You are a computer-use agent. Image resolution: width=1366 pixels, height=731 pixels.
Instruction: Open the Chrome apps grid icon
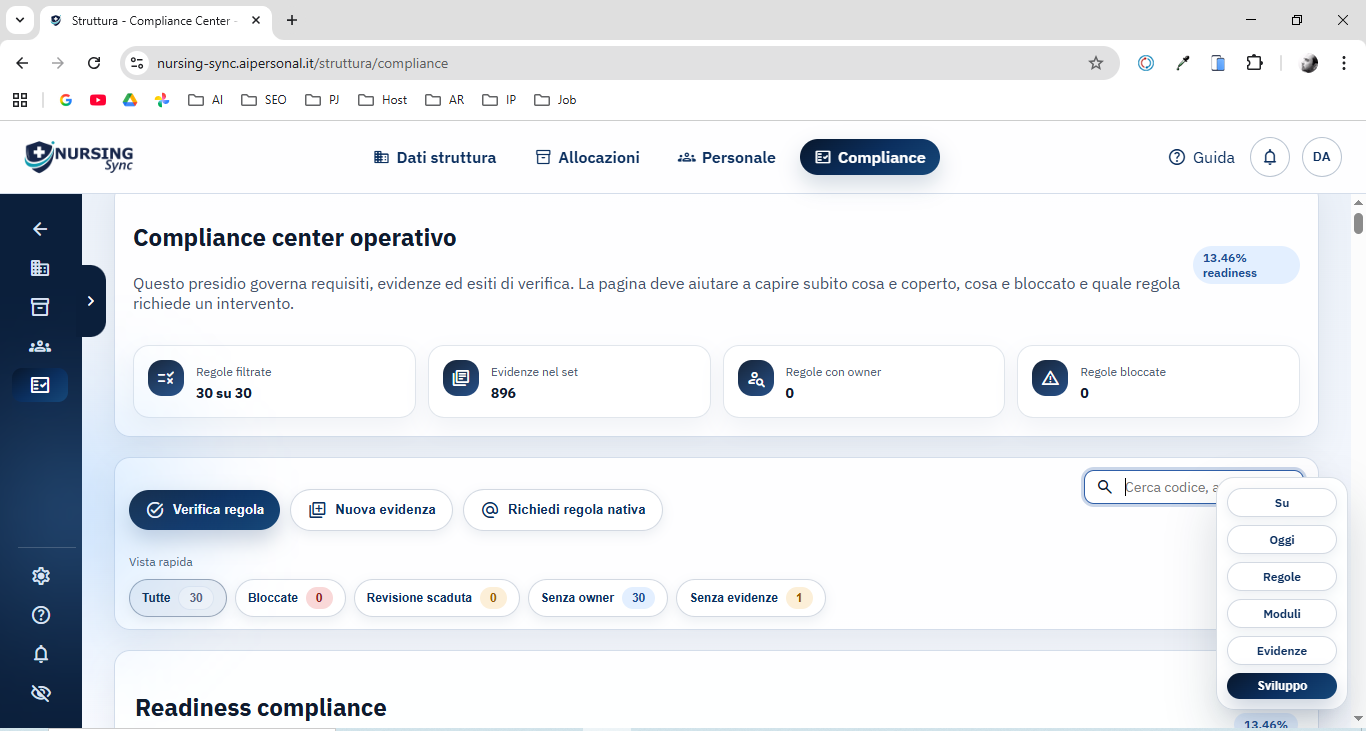(19, 100)
